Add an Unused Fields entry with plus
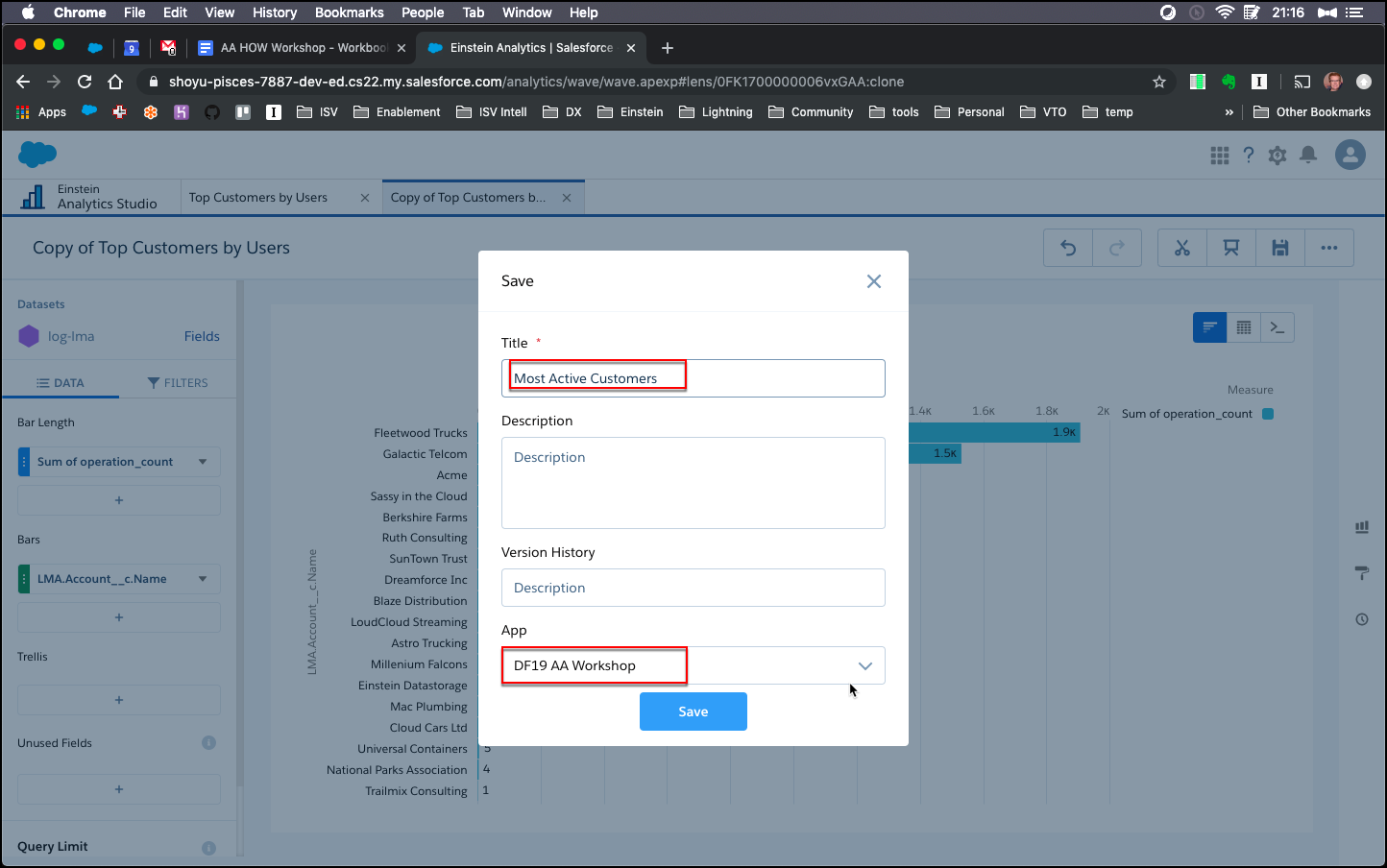This screenshot has width=1387, height=868. coord(119,789)
